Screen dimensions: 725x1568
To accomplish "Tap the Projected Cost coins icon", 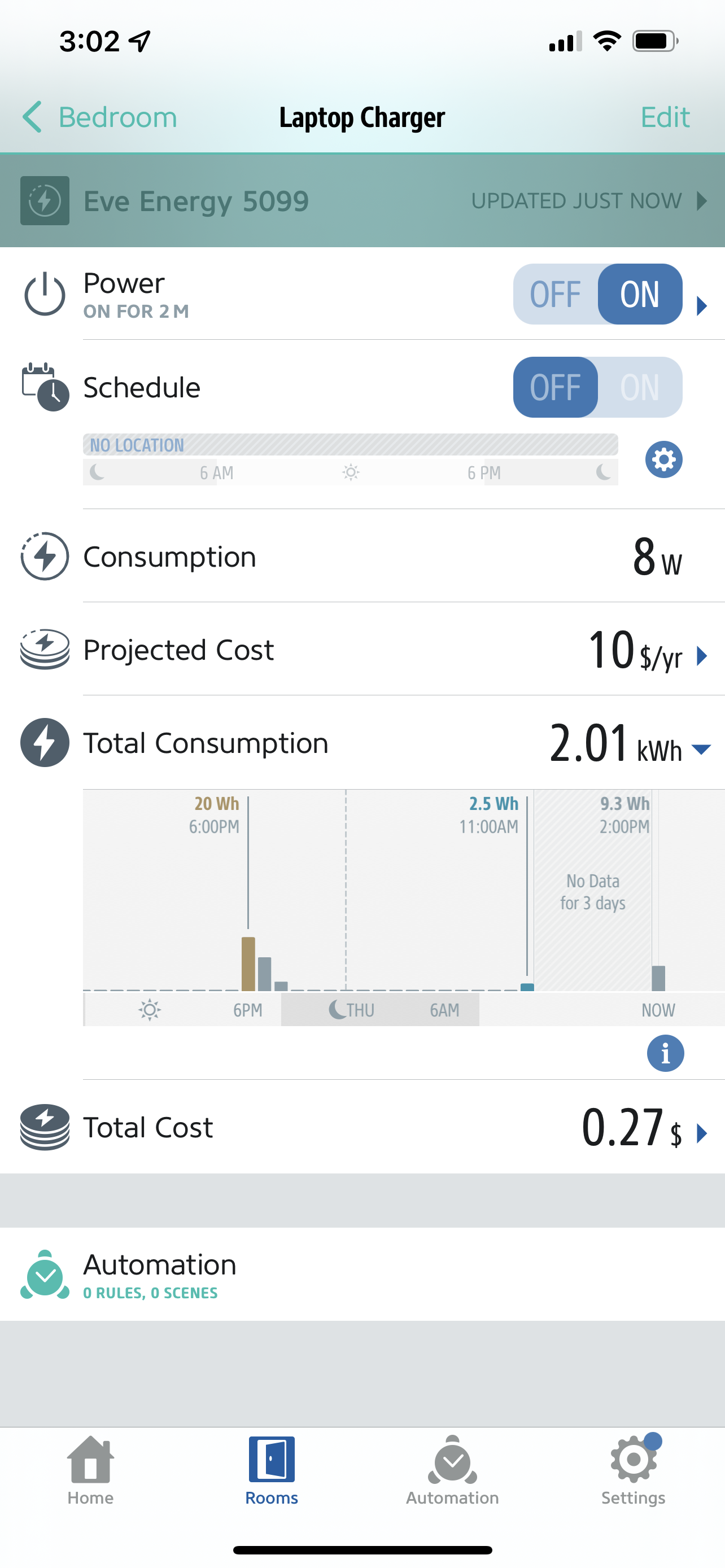I will coord(45,650).
